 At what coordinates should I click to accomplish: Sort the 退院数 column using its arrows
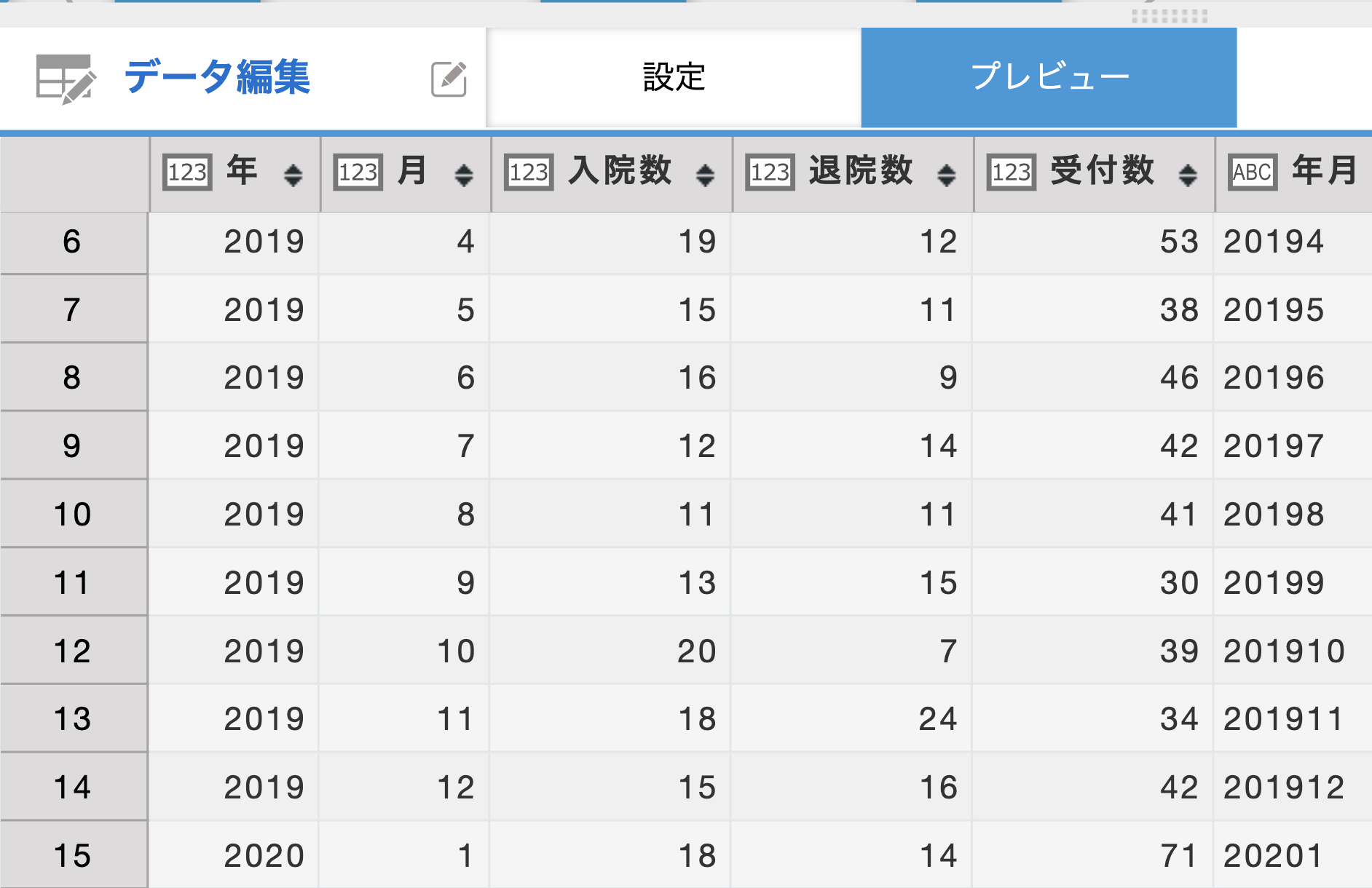[x=947, y=175]
